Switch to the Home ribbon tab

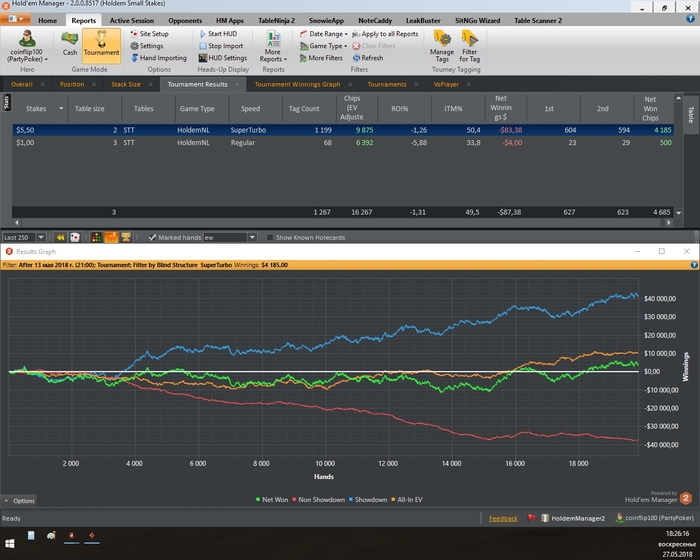click(x=47, y=21)
